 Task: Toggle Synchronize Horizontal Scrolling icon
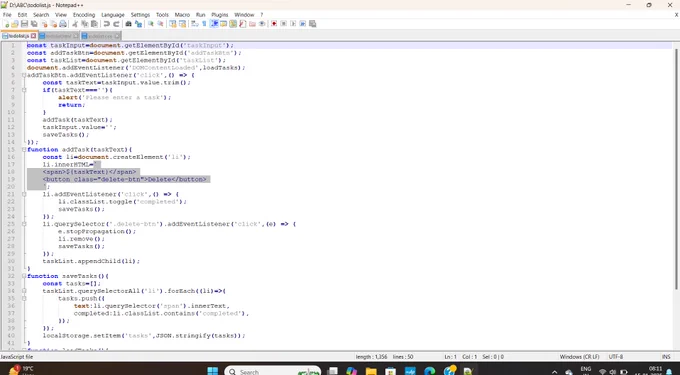click(182, 23)
